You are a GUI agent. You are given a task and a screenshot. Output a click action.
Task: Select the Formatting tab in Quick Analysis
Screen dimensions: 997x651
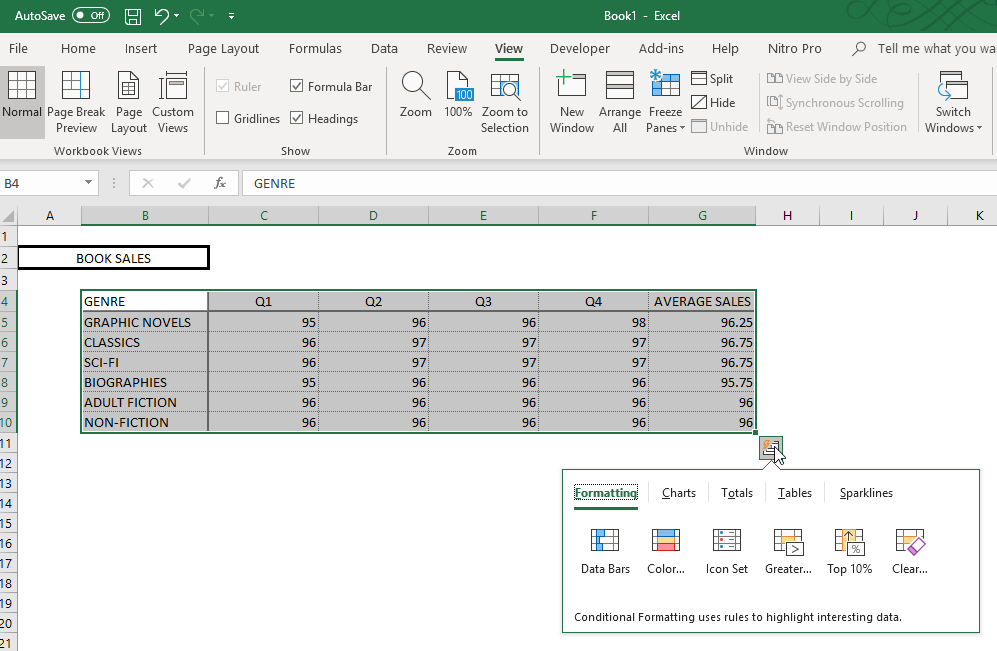click(605, 493)
